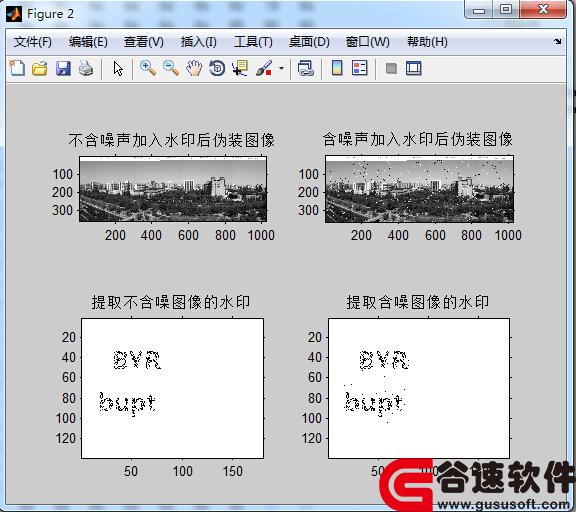Open a file with the folder icon

40,68
